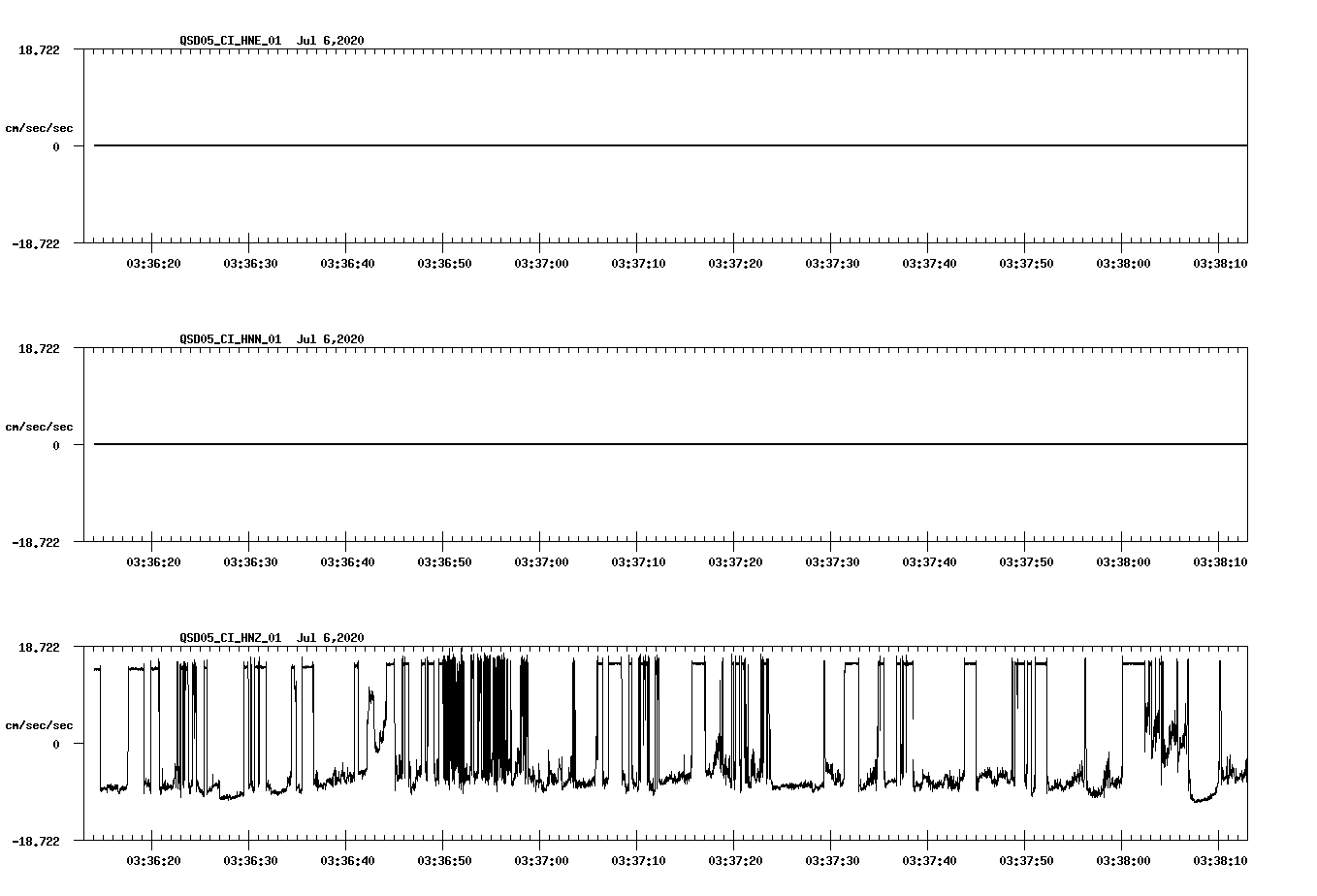The width and height of the screenshot is (1317, 896).
Task: Click the -18.722 lower limit on HNZ chart
Action: click(36, 842)
